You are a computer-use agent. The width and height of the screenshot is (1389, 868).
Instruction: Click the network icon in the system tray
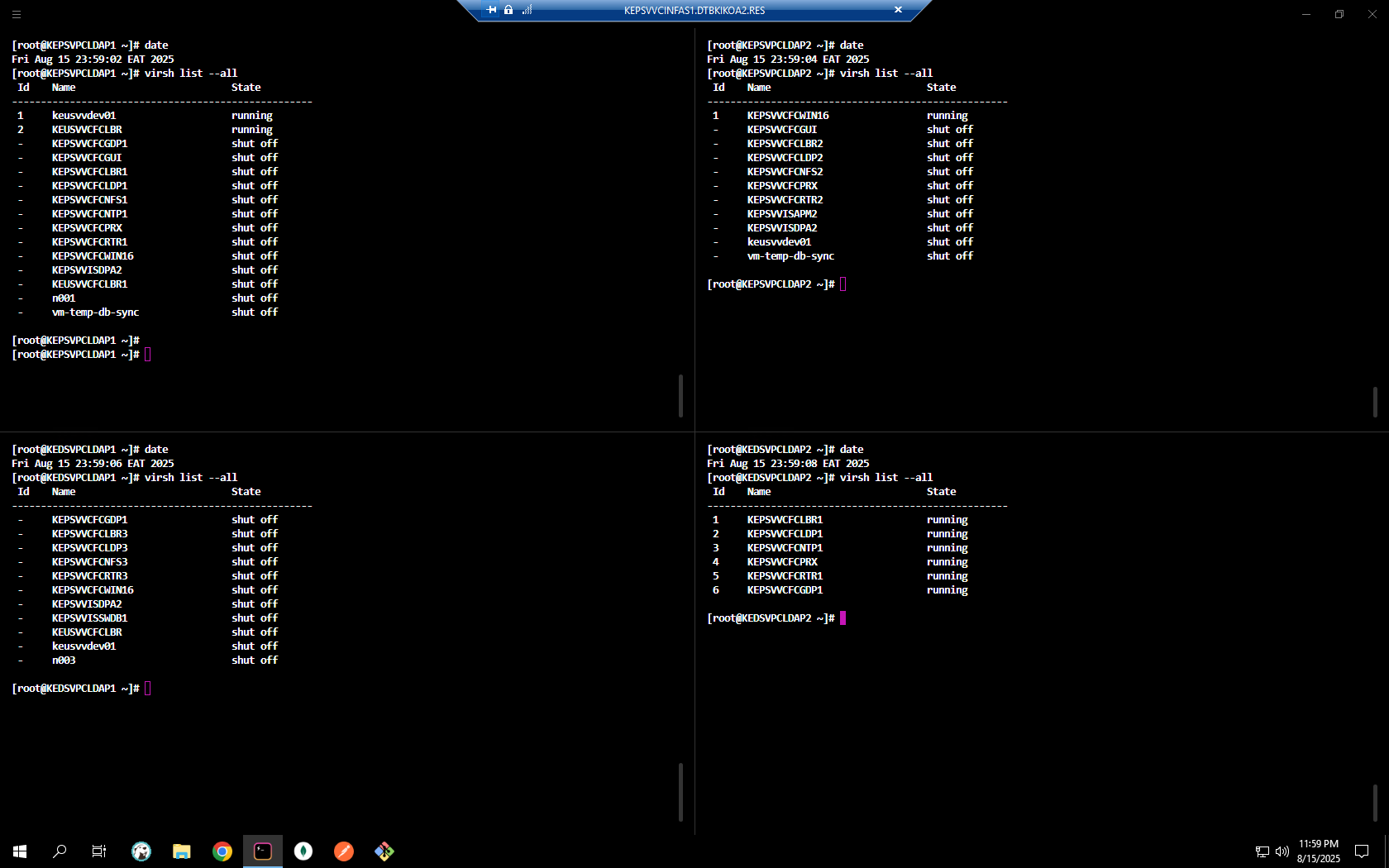click(1263, 852)
